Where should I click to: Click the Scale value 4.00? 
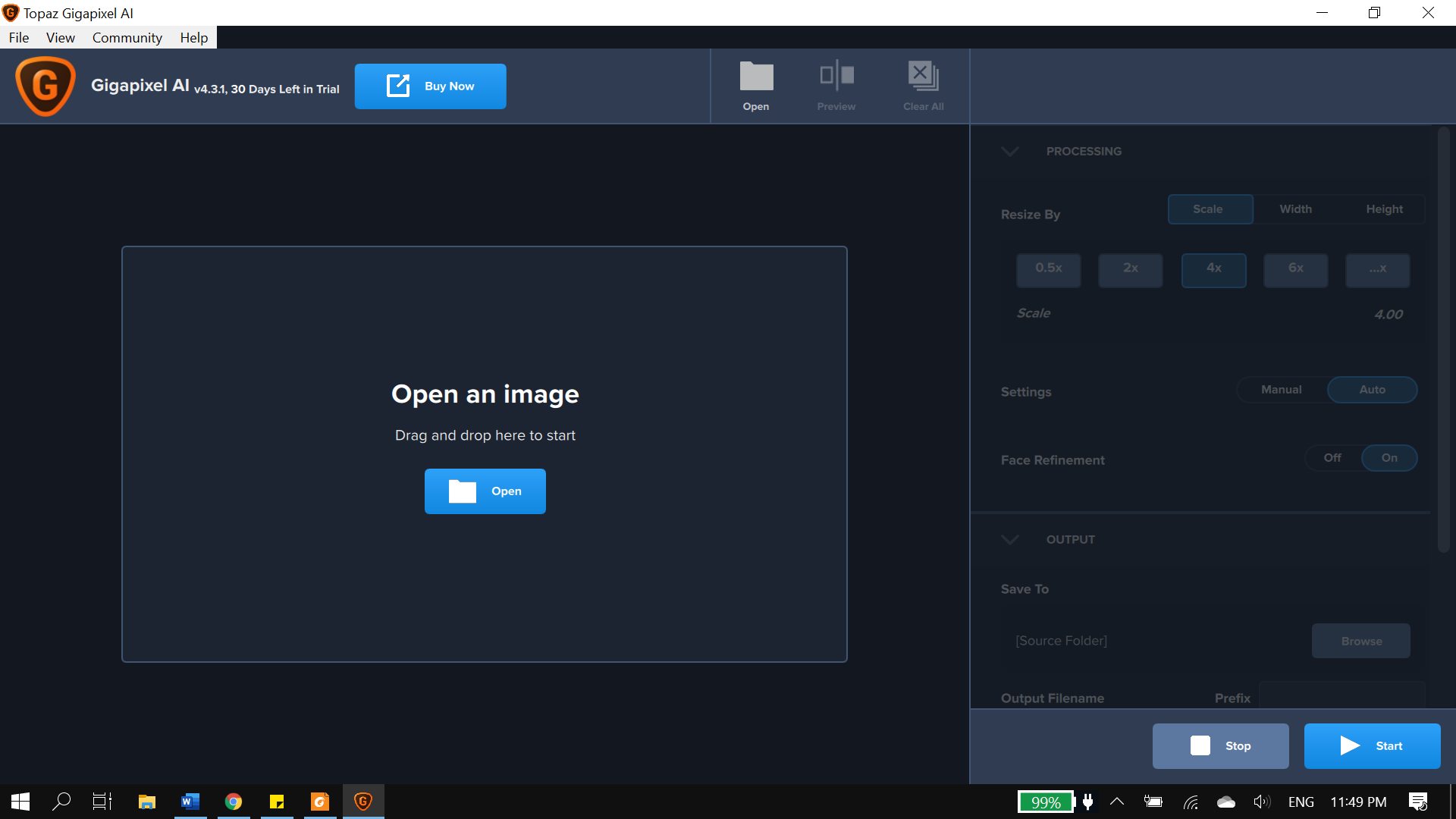point(1388,314)
